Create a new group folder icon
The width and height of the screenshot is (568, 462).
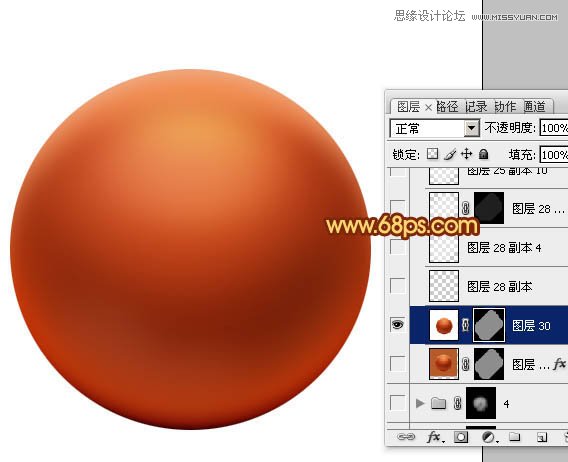click(514, 437)
